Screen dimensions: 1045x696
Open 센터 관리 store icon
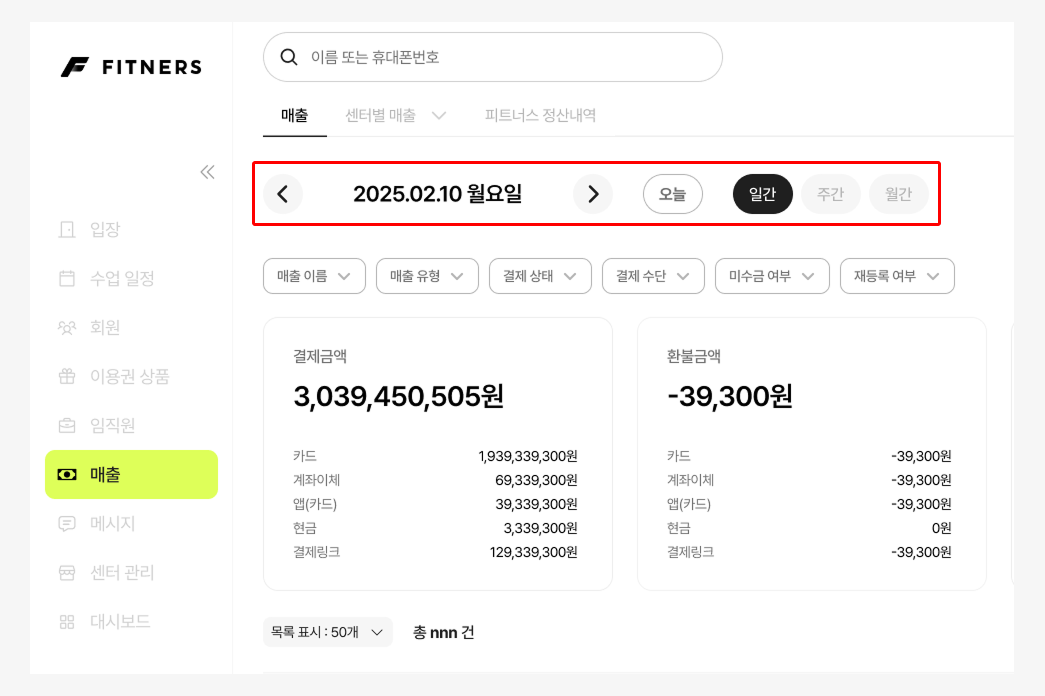point(67,573)
